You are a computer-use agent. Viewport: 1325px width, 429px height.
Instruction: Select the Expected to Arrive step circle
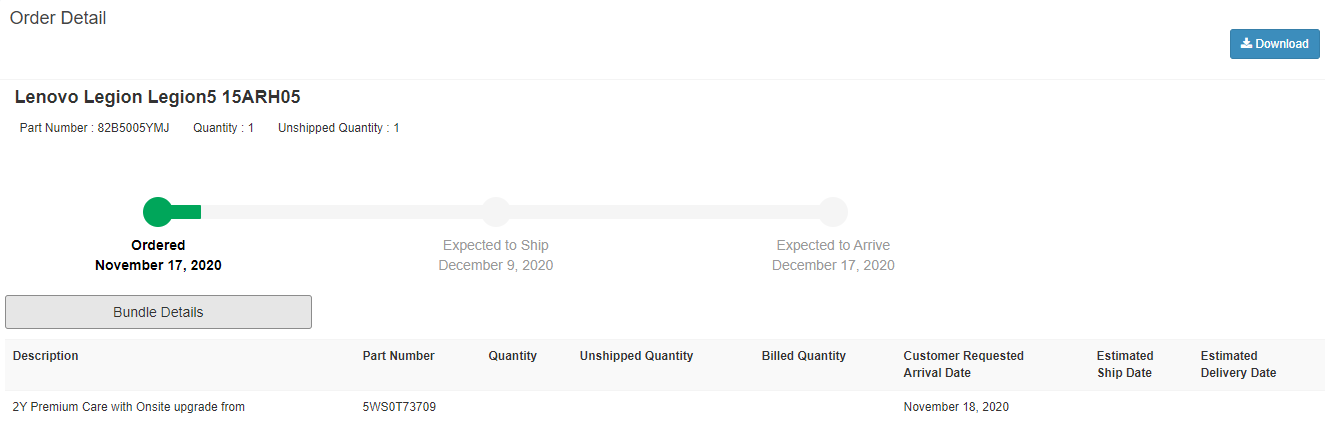[833, 212]
